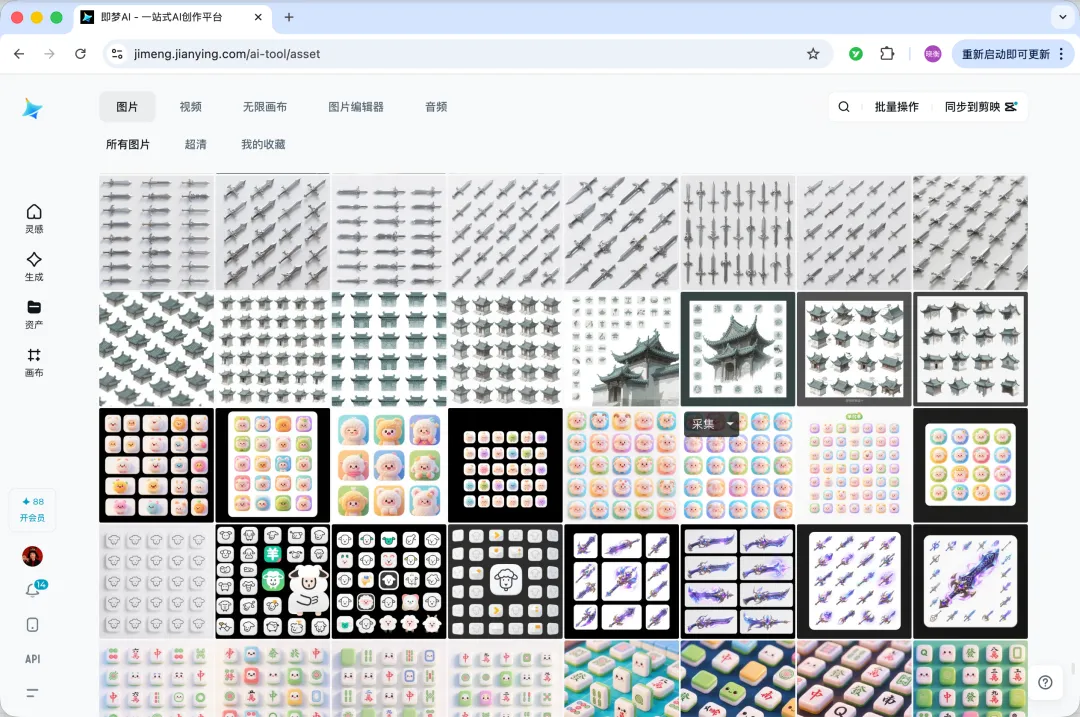1080x717 pixels.
Task: Reload the page with the refresh icon
Action: point(81,54)
